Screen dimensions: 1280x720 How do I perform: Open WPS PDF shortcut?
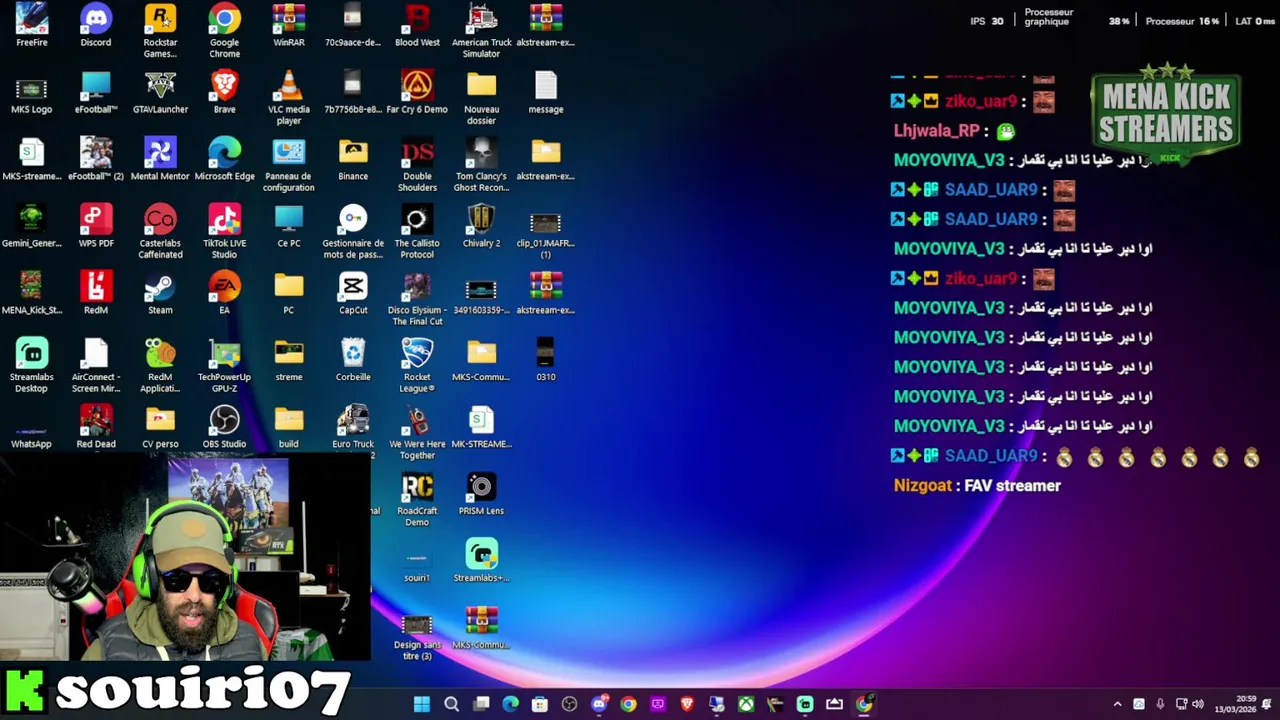click(96, 226)
